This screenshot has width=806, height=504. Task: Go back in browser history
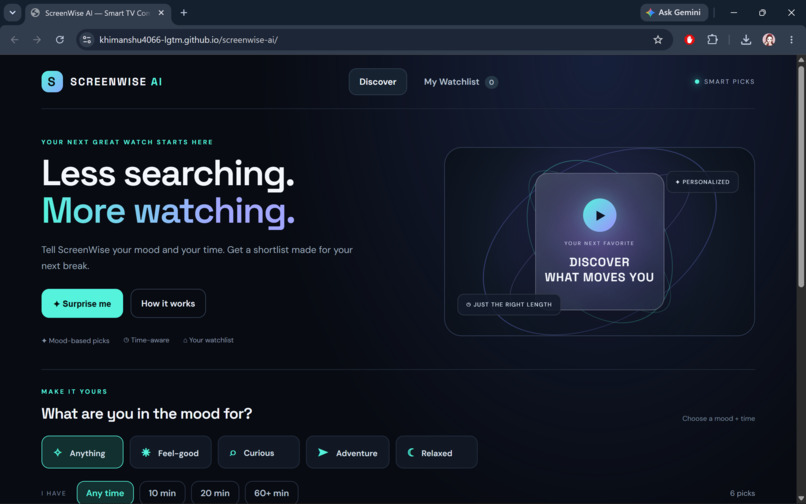pos(14,40)
